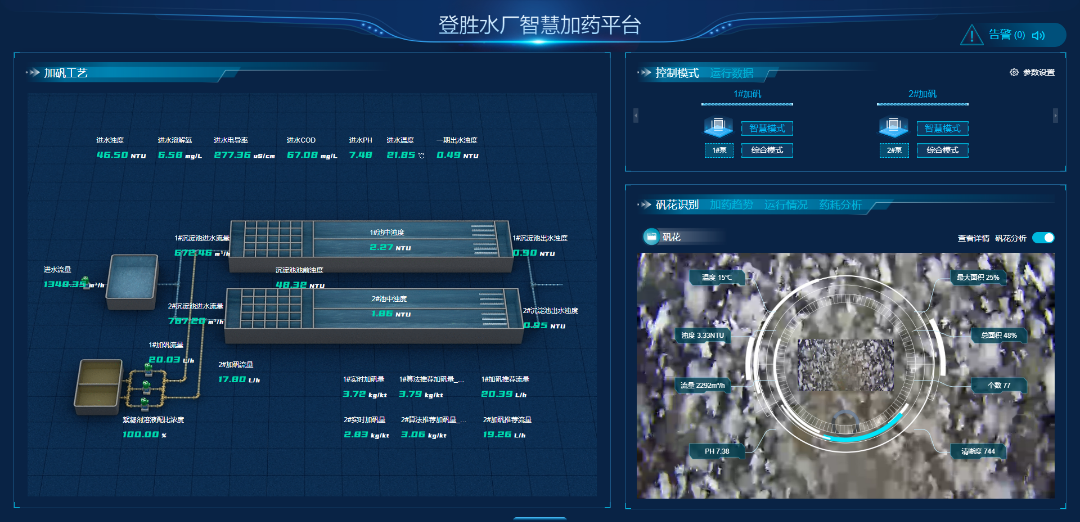Click the 2292m³/h flow tag
The width and height of the screenshot is (1080, 522).
704,385
